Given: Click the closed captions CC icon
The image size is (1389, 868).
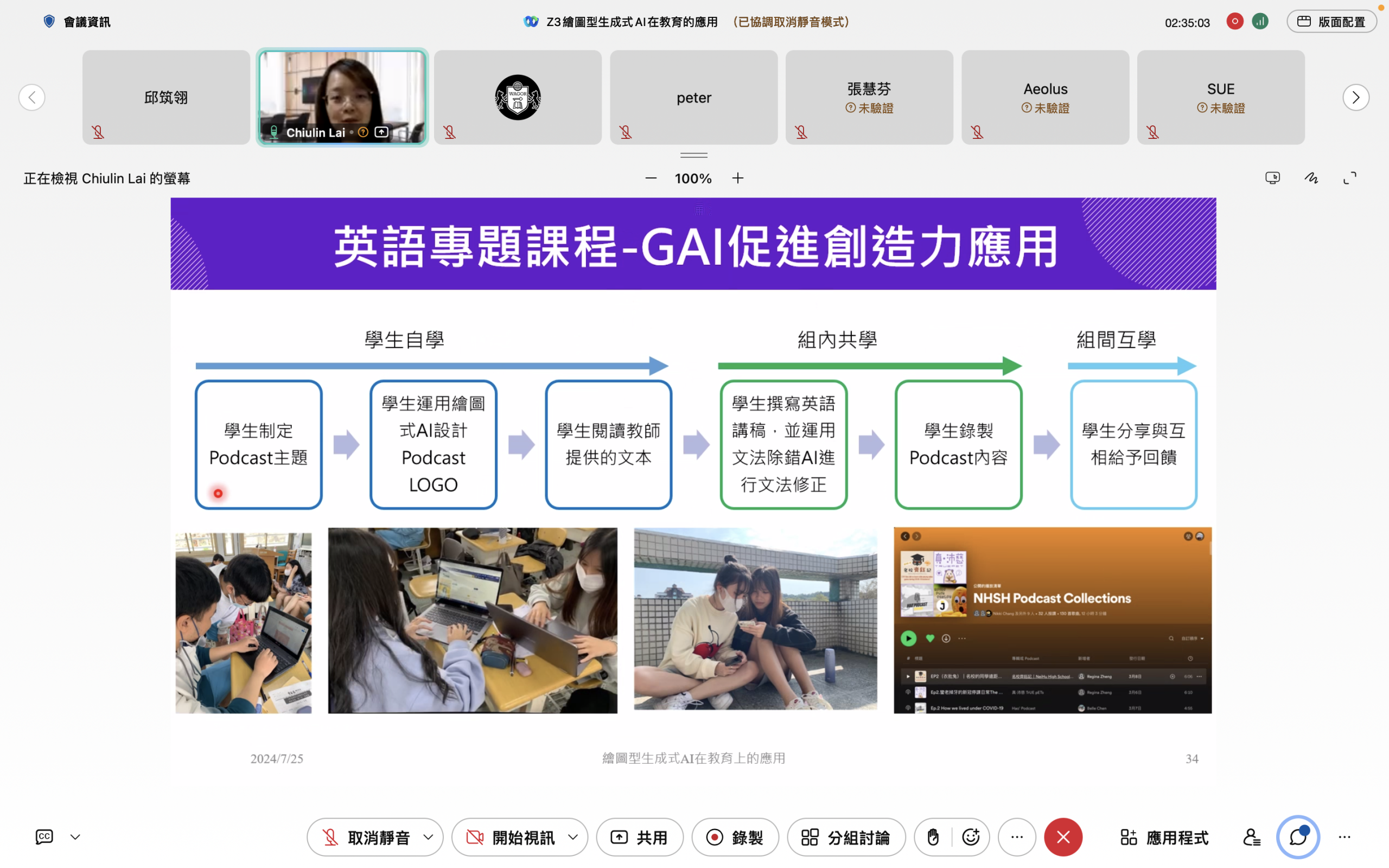Looking at the screenshot, I should pos(44,837).
